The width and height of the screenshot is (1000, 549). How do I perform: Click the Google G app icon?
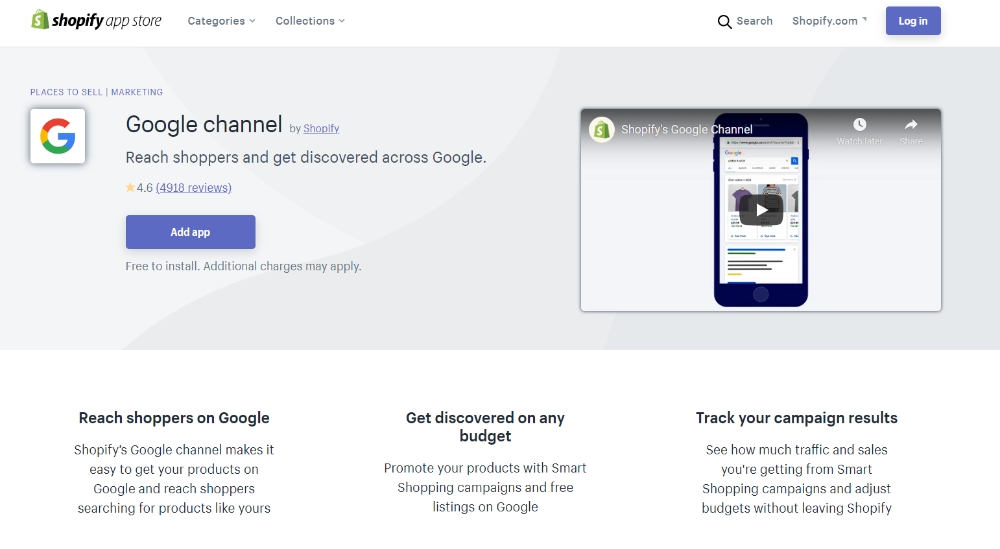[58, 137]
